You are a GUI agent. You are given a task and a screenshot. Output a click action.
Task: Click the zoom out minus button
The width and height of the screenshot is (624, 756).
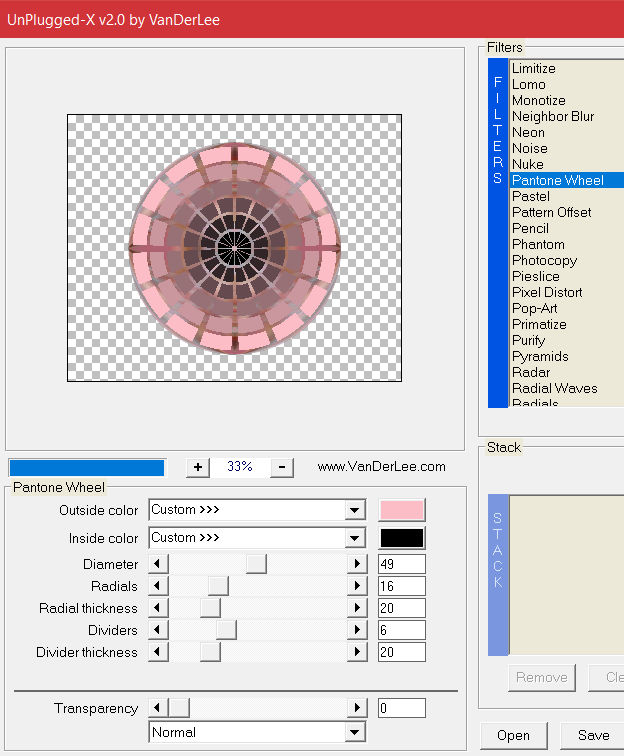click(x=282, y=467)
